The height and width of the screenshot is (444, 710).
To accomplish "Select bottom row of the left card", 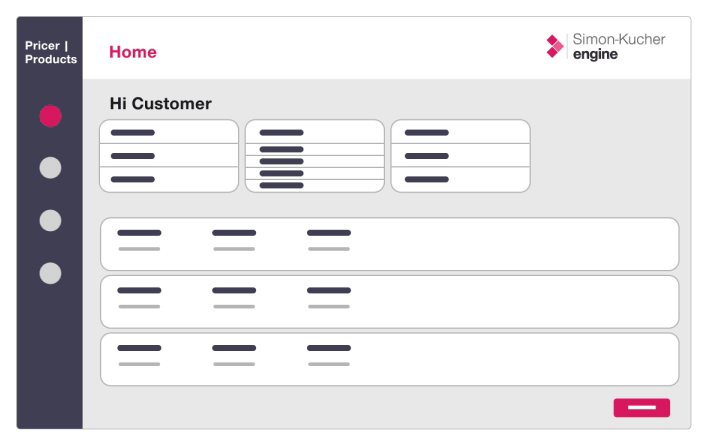I will pos(168,180).
